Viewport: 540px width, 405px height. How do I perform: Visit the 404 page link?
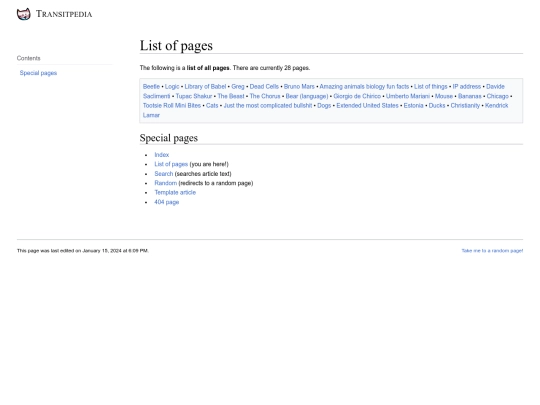pos(167,202)
